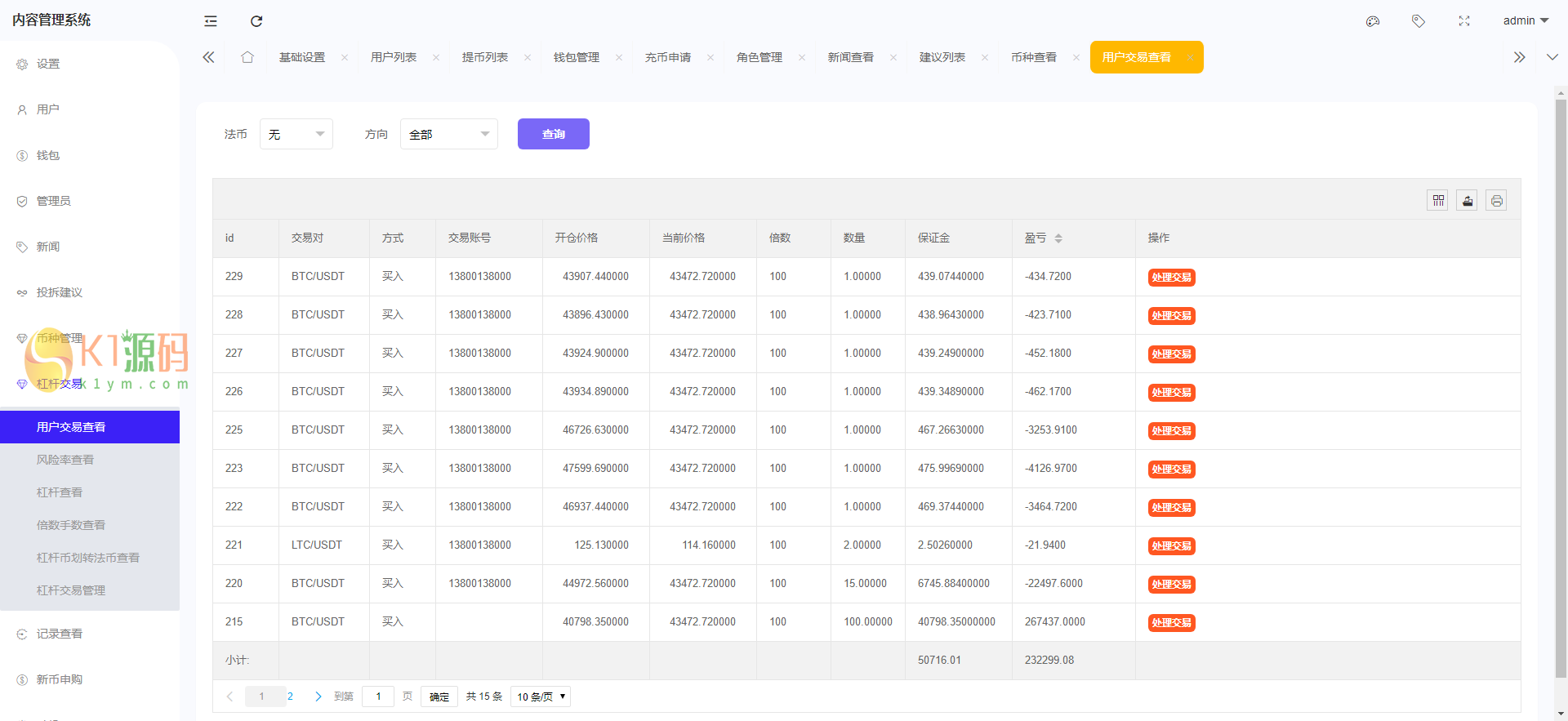Viewport: 1568px width, 721px height.
Task: Open the 10 条/页 page size selector
Action: [x=540, y=697]
